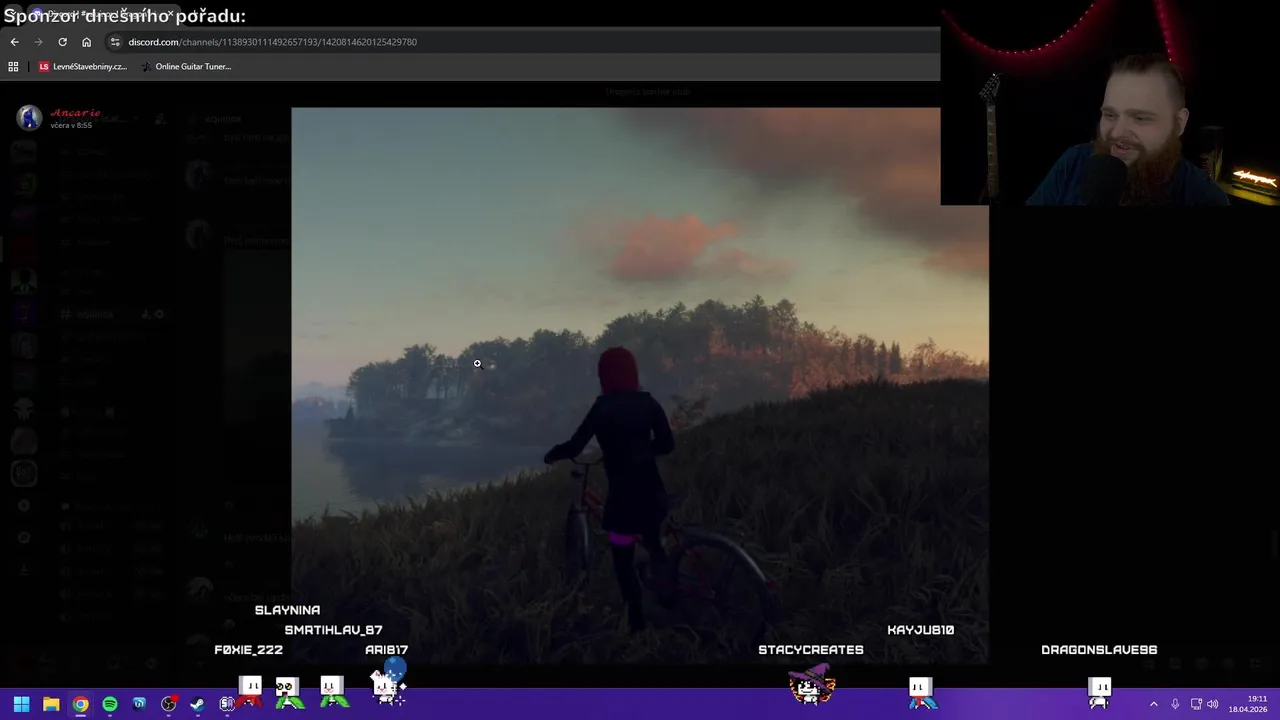The height and width of the screenshot is (720, 1280).
Task: Click the discord.com address bar
Action: (520, 42)
